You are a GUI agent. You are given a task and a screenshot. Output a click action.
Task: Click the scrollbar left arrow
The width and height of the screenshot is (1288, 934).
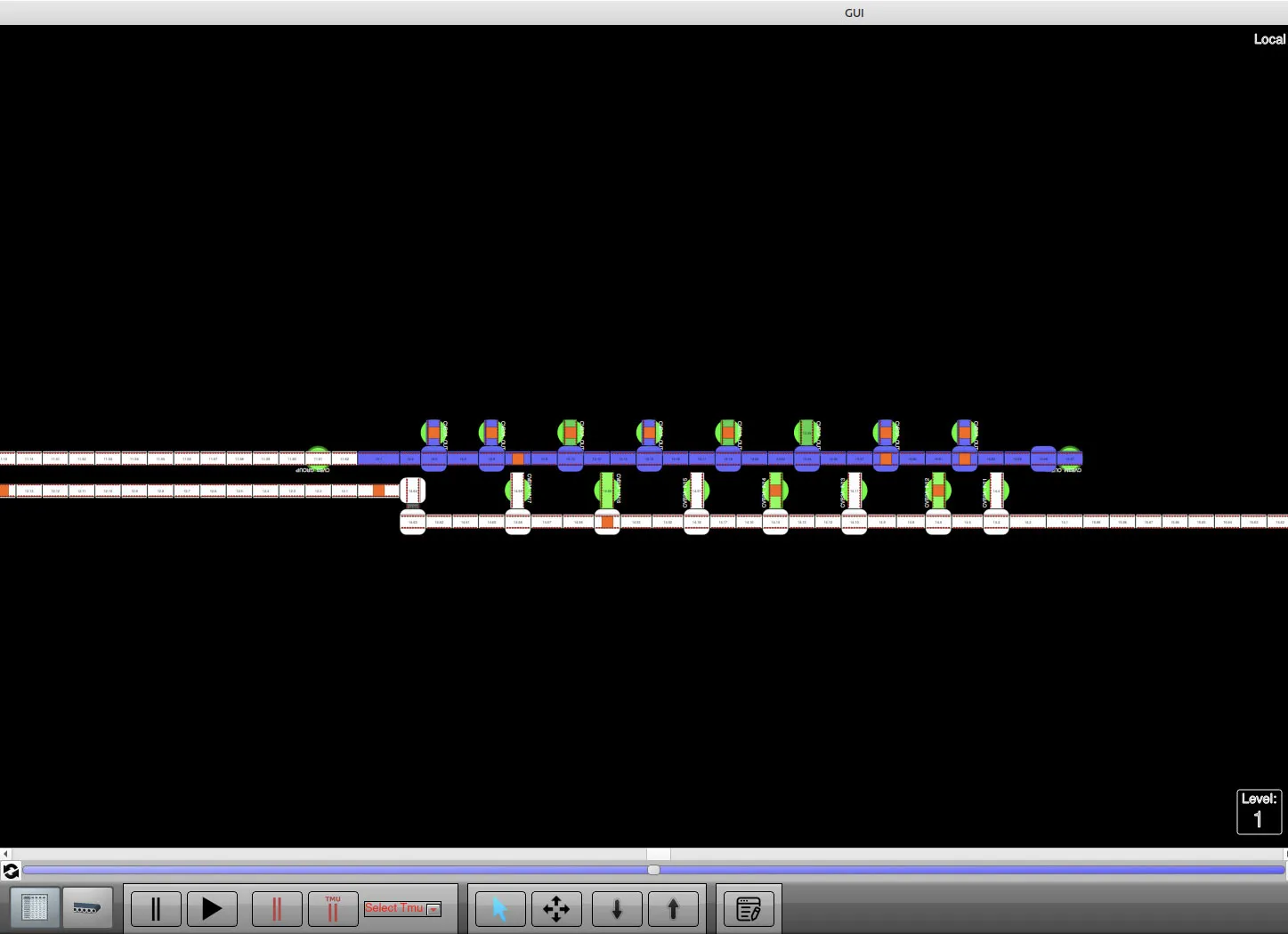point(5,854)
